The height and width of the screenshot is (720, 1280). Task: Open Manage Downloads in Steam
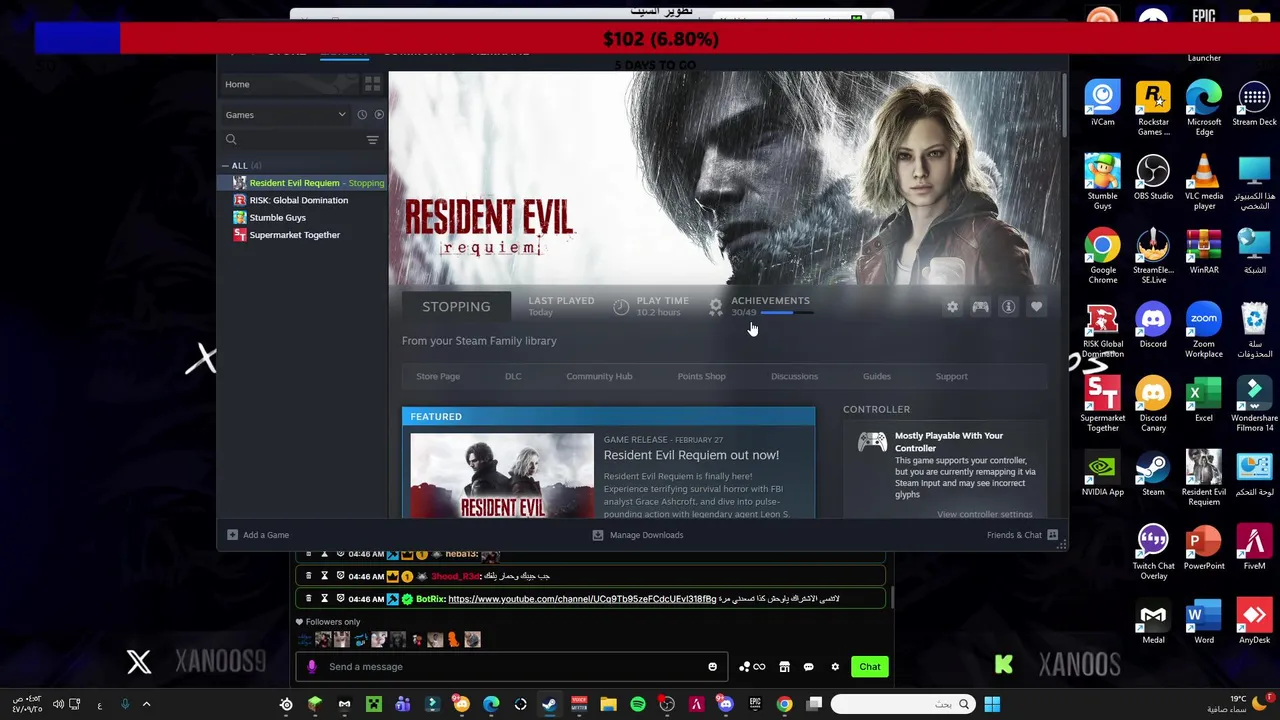(638, 535)
